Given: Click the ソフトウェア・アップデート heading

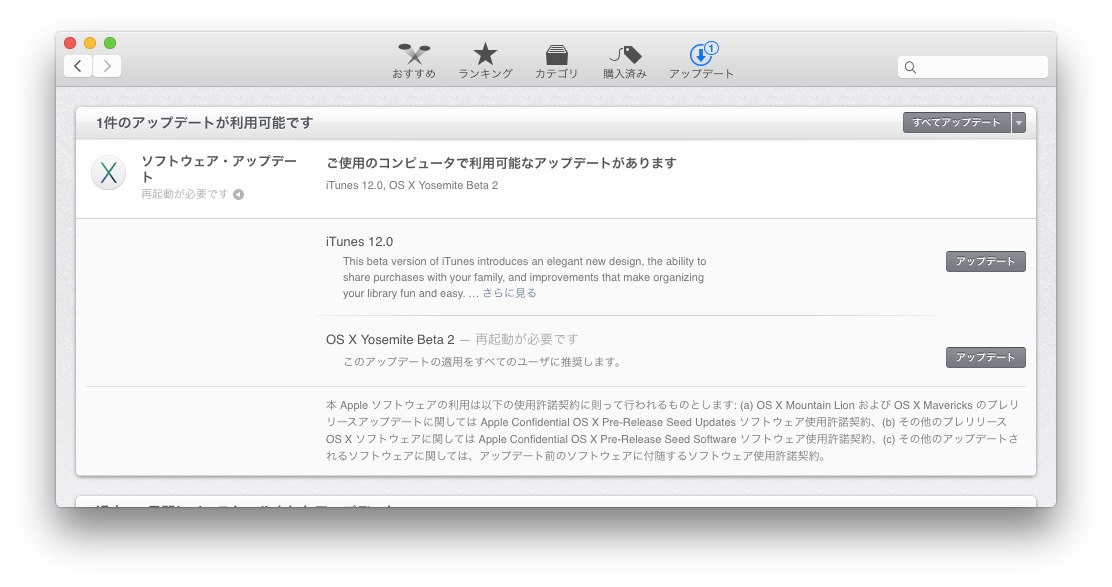Looking at the screenshot, I should [x=219, y=169].
